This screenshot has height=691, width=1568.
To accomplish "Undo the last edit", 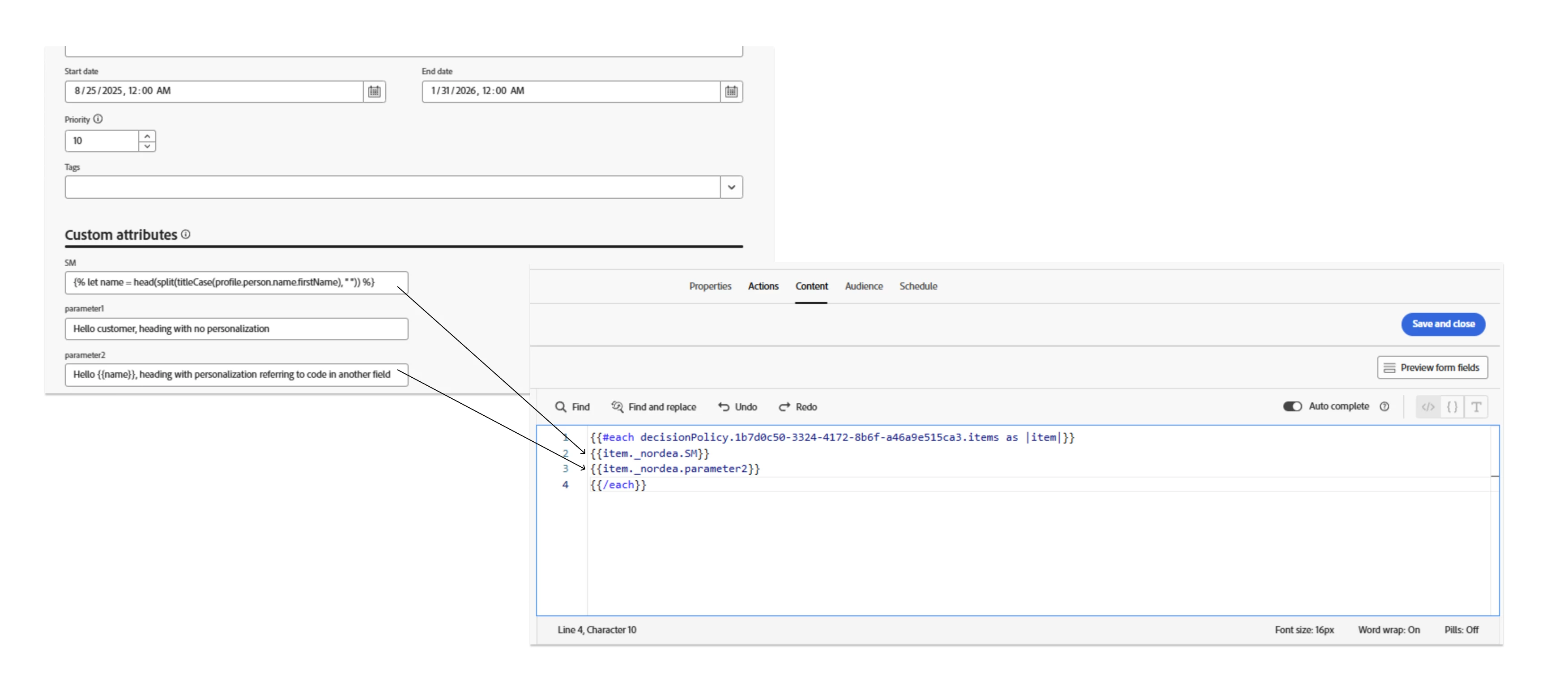I will pos(737,407).
